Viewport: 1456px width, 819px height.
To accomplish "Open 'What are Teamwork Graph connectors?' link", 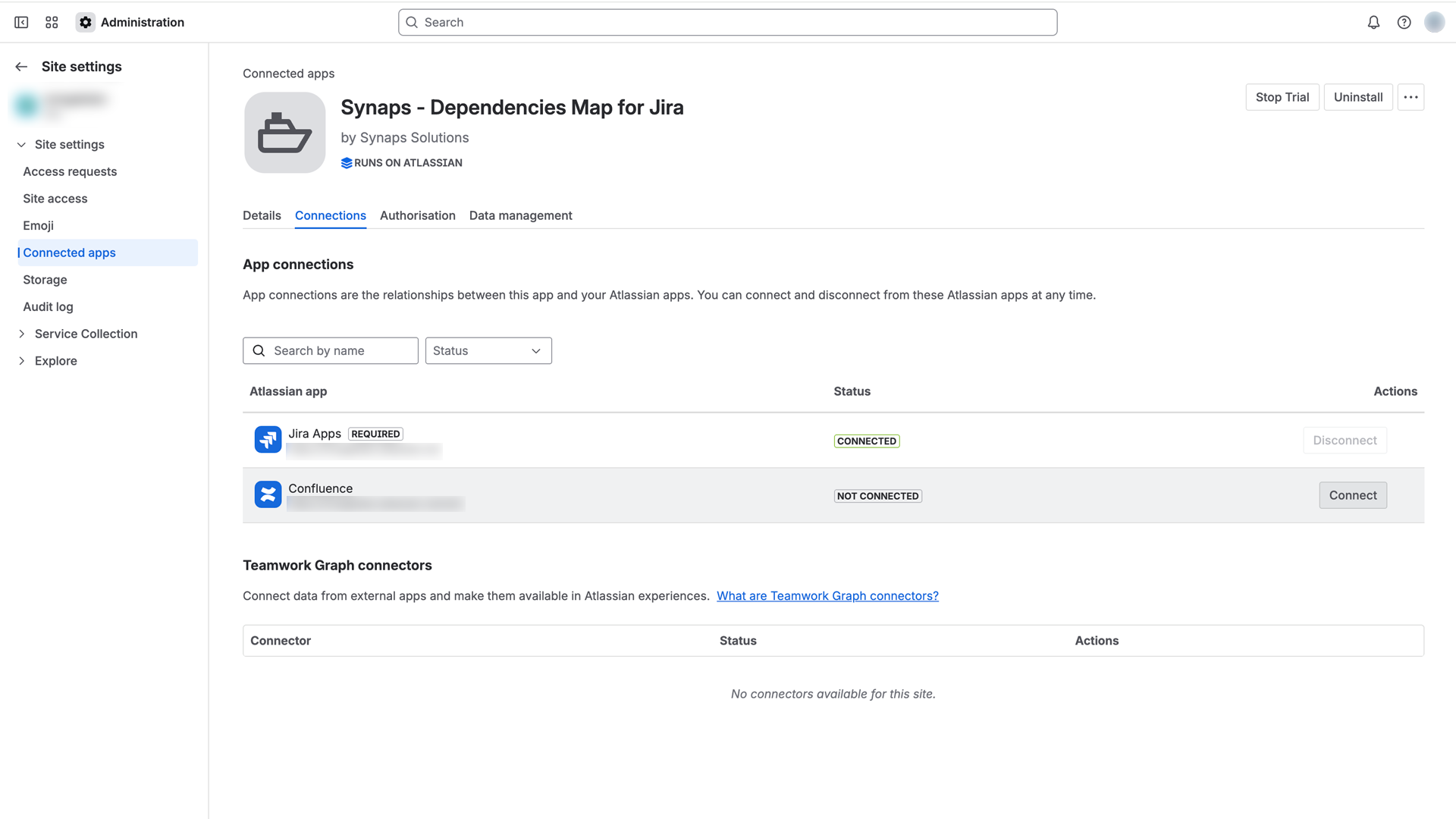I will [827, 596].
